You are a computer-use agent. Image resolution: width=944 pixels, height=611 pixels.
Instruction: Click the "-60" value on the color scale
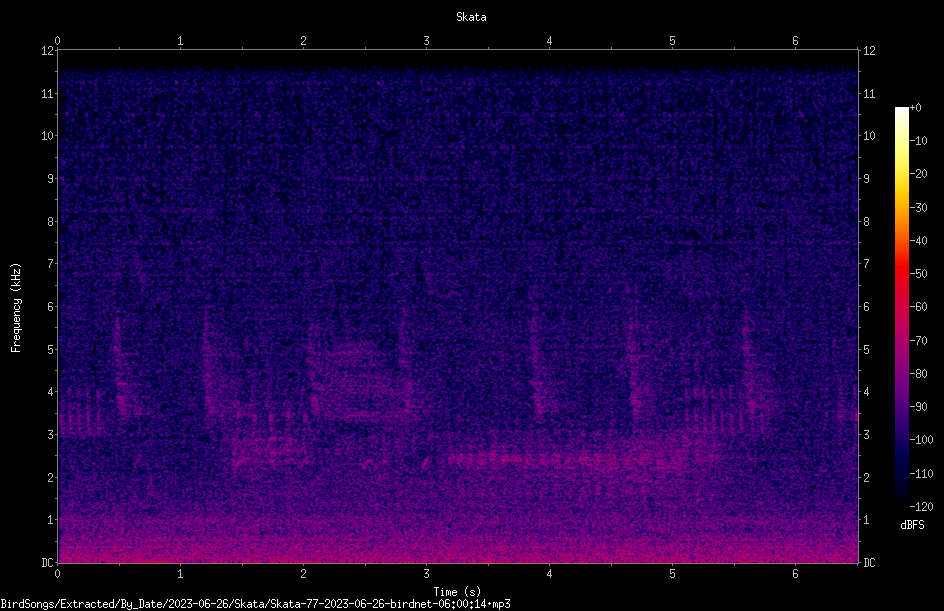(919, 307)
